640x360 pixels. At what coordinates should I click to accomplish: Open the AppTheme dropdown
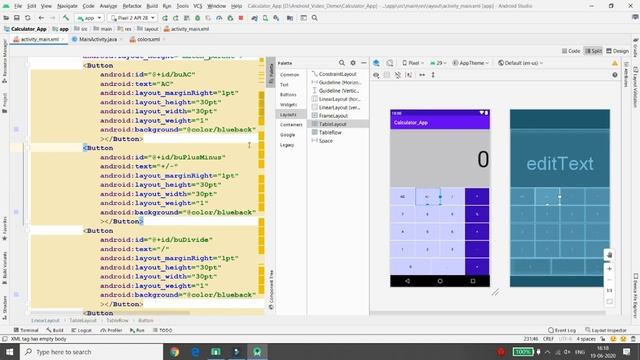click(x=470, y=63)
